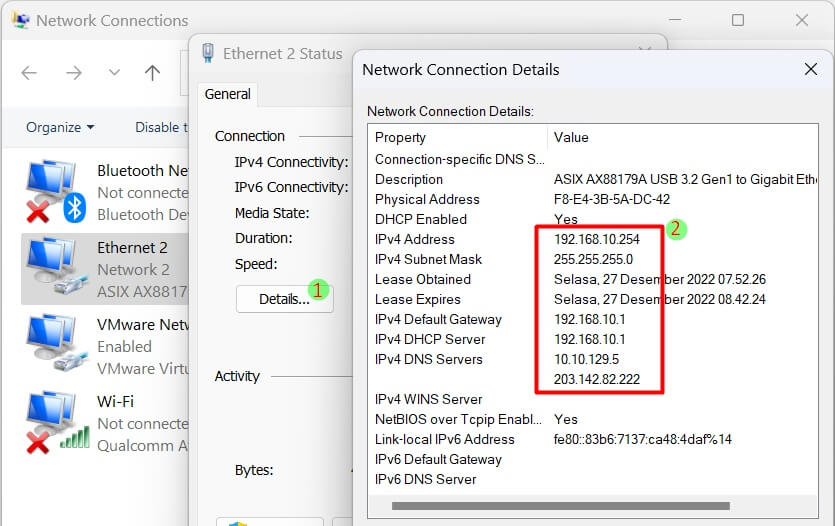Switch to the General tab
Image resolution: width=835 pixels, height=526 pixels.
click(x=227, y=94)
